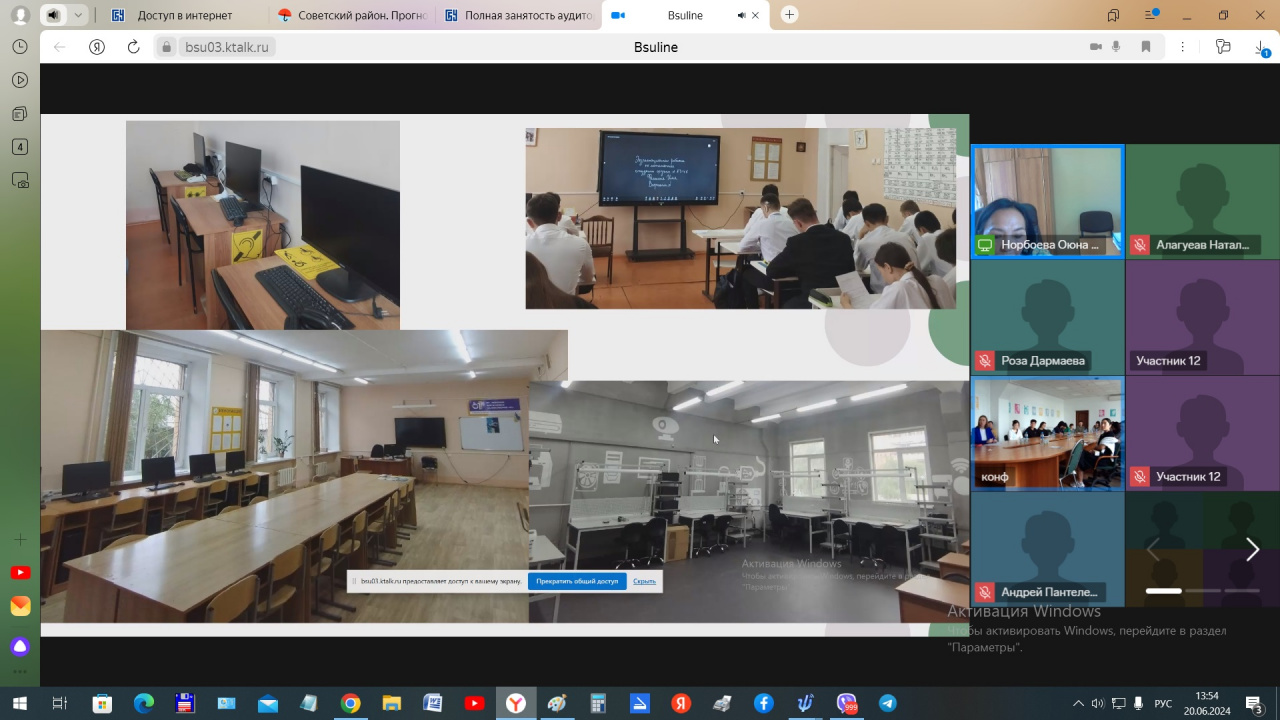Click camera permission icon in address bar
Screen dimensions: 1280x720
coord(1095,47)
